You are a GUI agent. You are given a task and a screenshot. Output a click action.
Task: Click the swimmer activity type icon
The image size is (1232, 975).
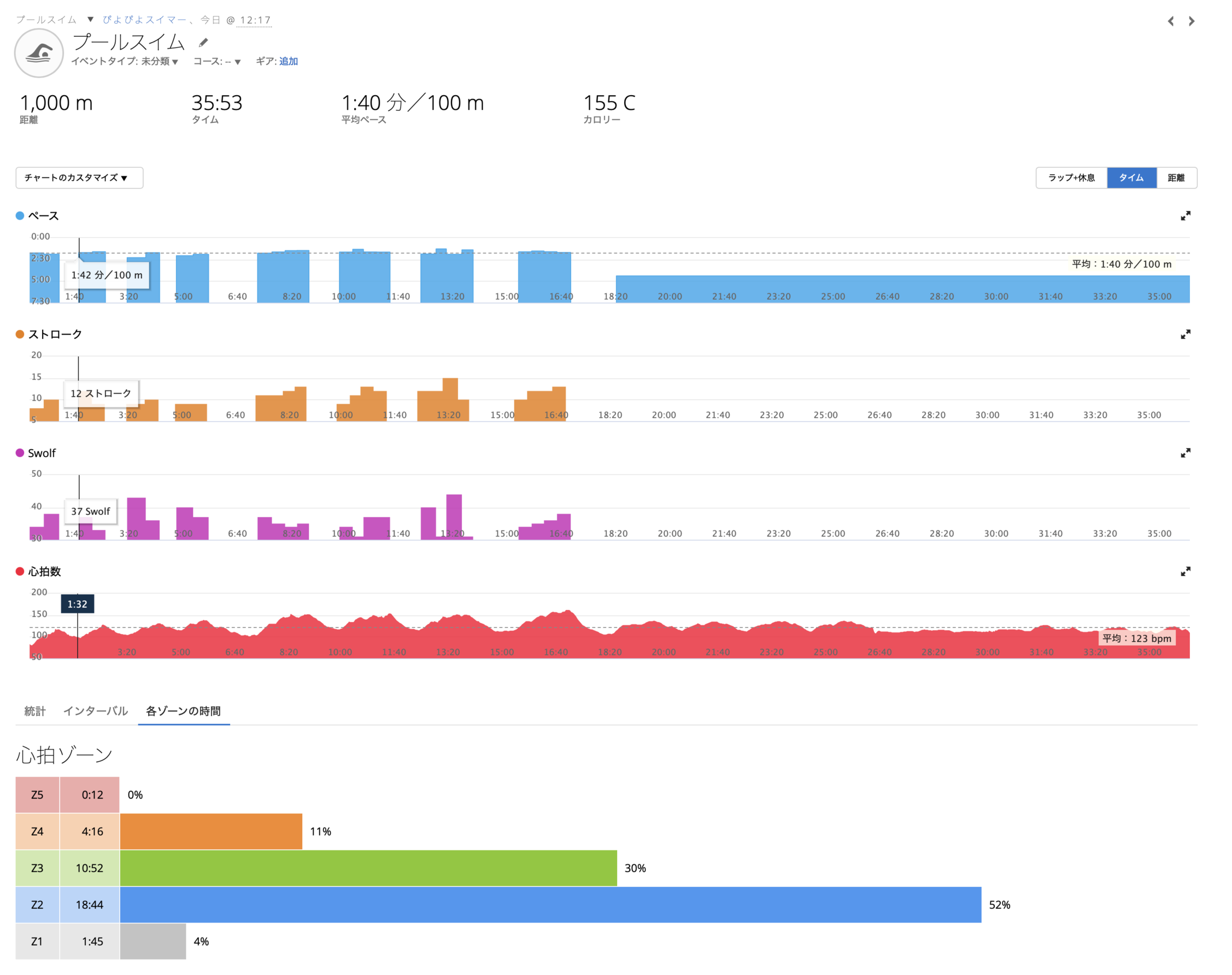tap(39, 53)
